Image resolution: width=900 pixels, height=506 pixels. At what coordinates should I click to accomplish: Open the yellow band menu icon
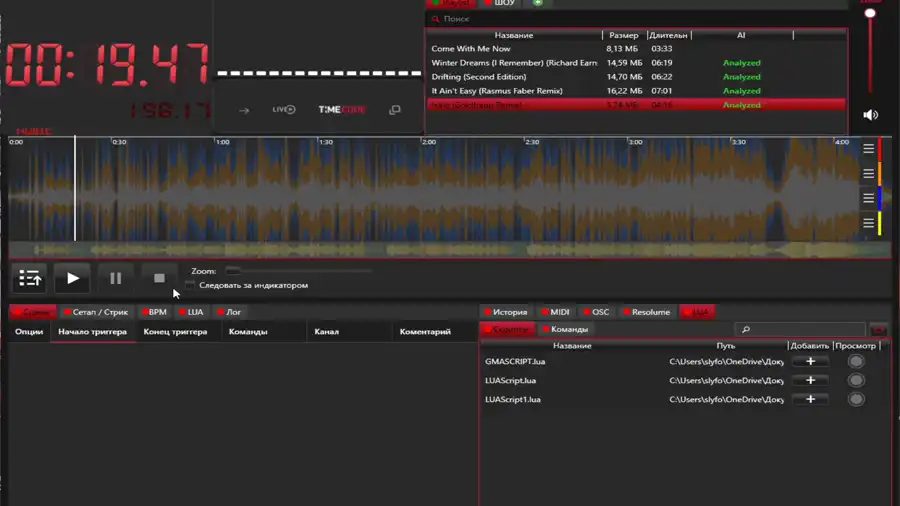pos(869,223)
